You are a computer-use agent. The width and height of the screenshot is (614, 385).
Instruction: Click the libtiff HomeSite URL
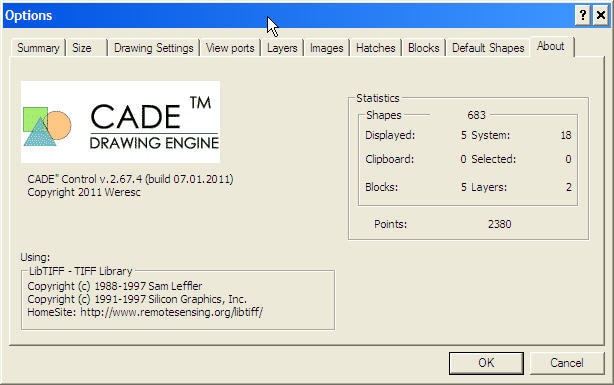pos(172,312)
